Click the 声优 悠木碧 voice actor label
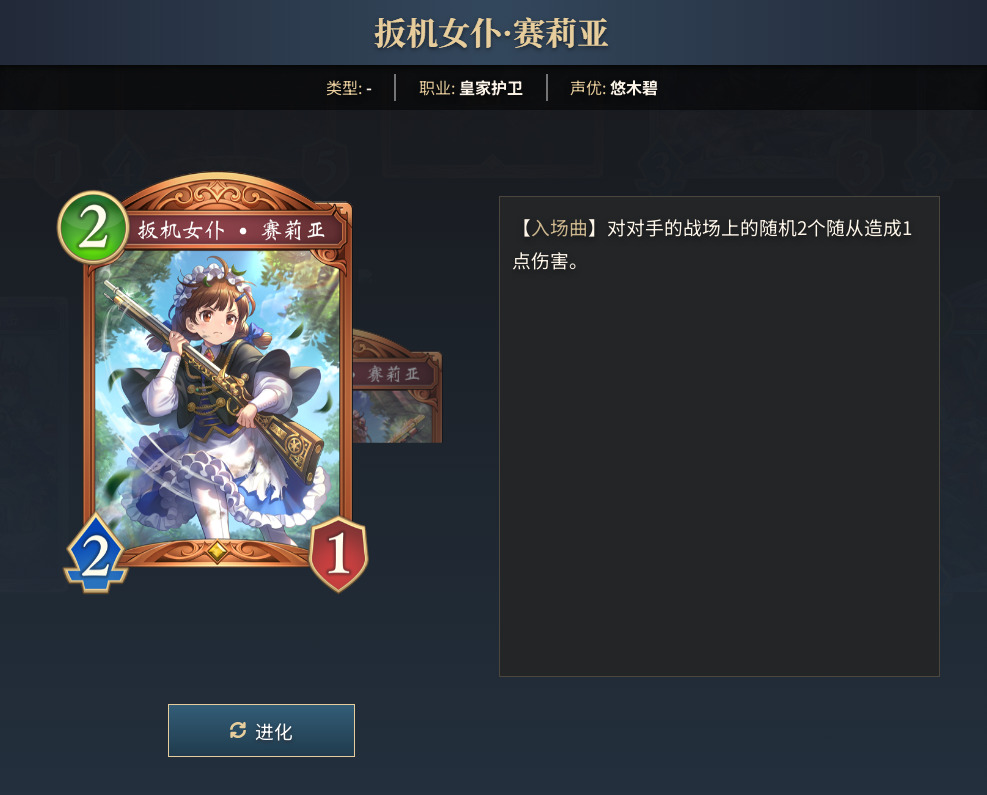The height and width of the screenshot is (795, 987). coord(613,88)
